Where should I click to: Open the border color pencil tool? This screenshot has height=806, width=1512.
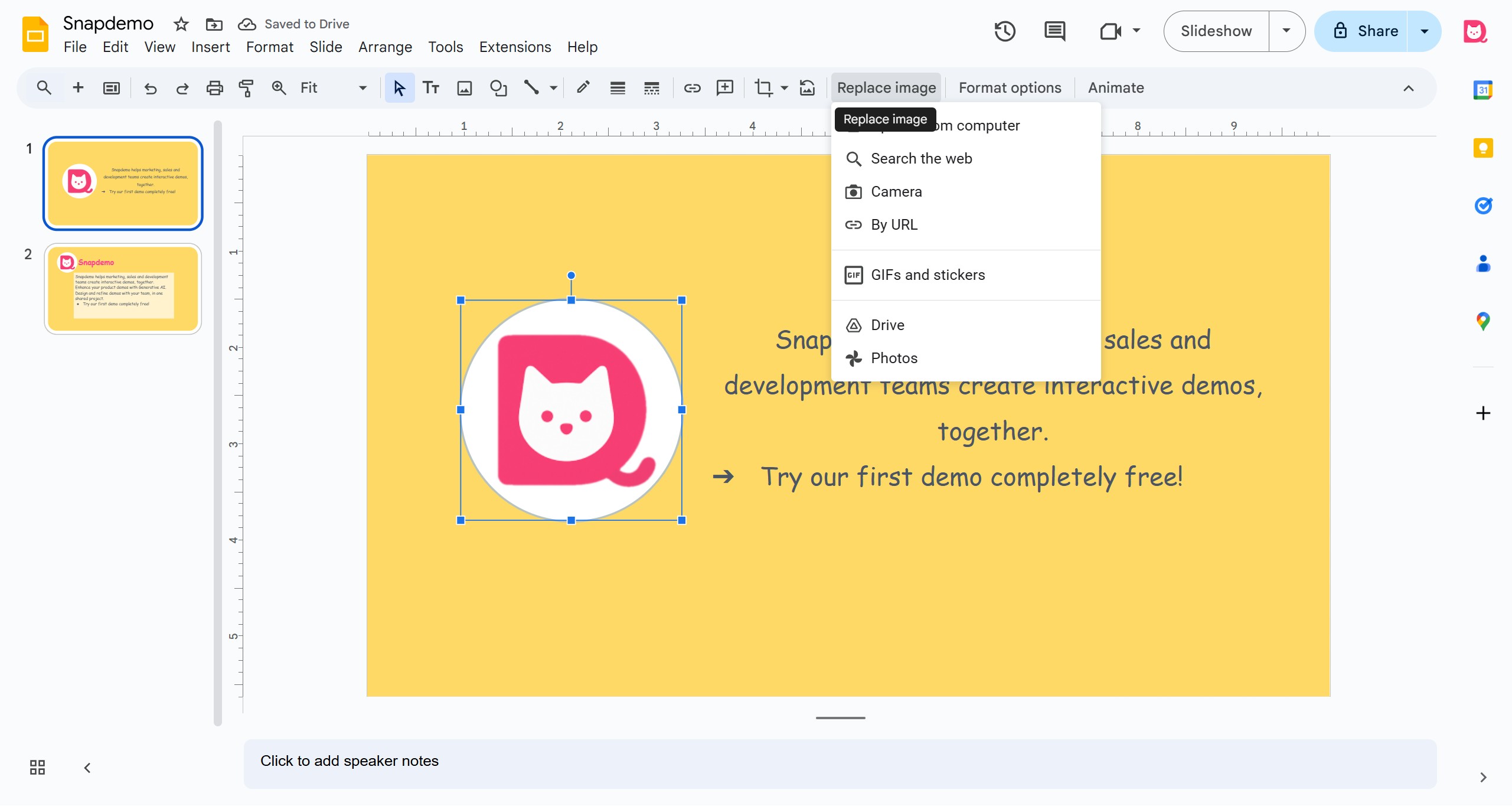click(583, 88)
